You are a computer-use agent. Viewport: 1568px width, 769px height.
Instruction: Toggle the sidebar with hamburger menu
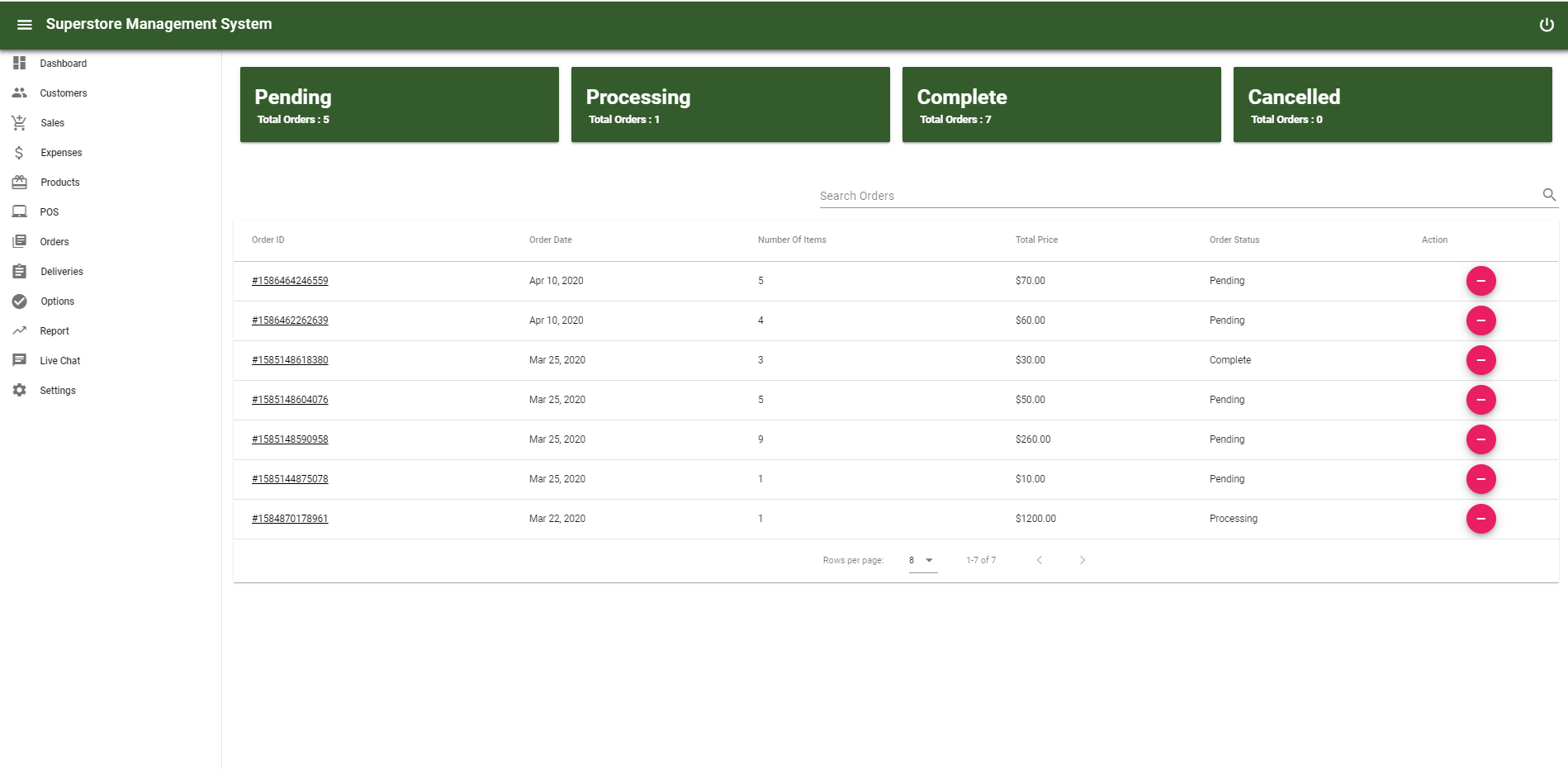click(x=25, y=24)
